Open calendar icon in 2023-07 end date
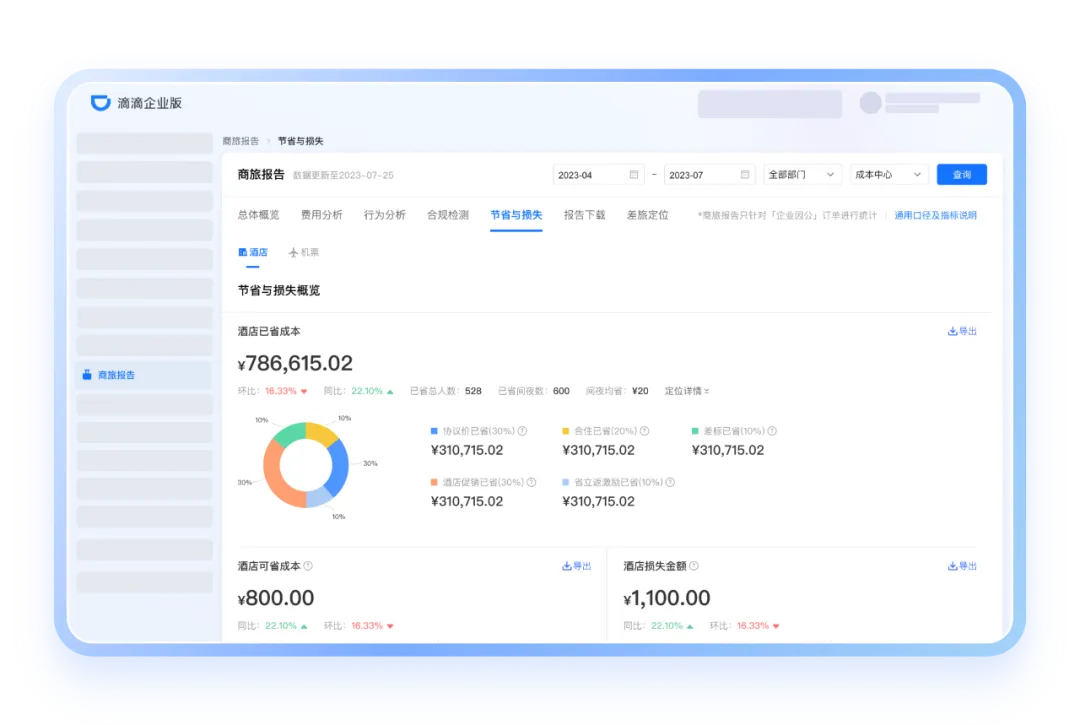 [744, 175]
